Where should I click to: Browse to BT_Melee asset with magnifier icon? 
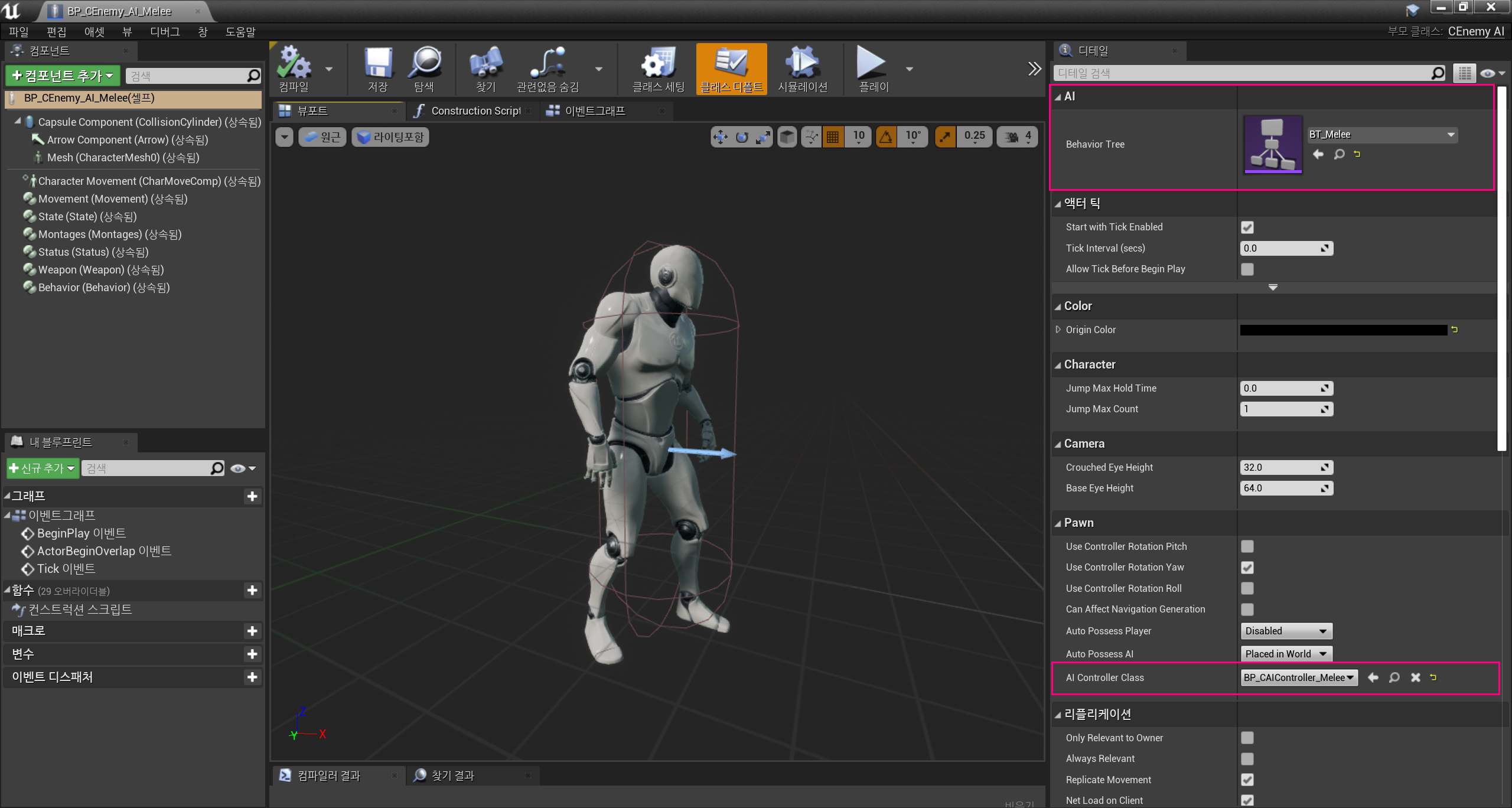[x=1339, y=154]
